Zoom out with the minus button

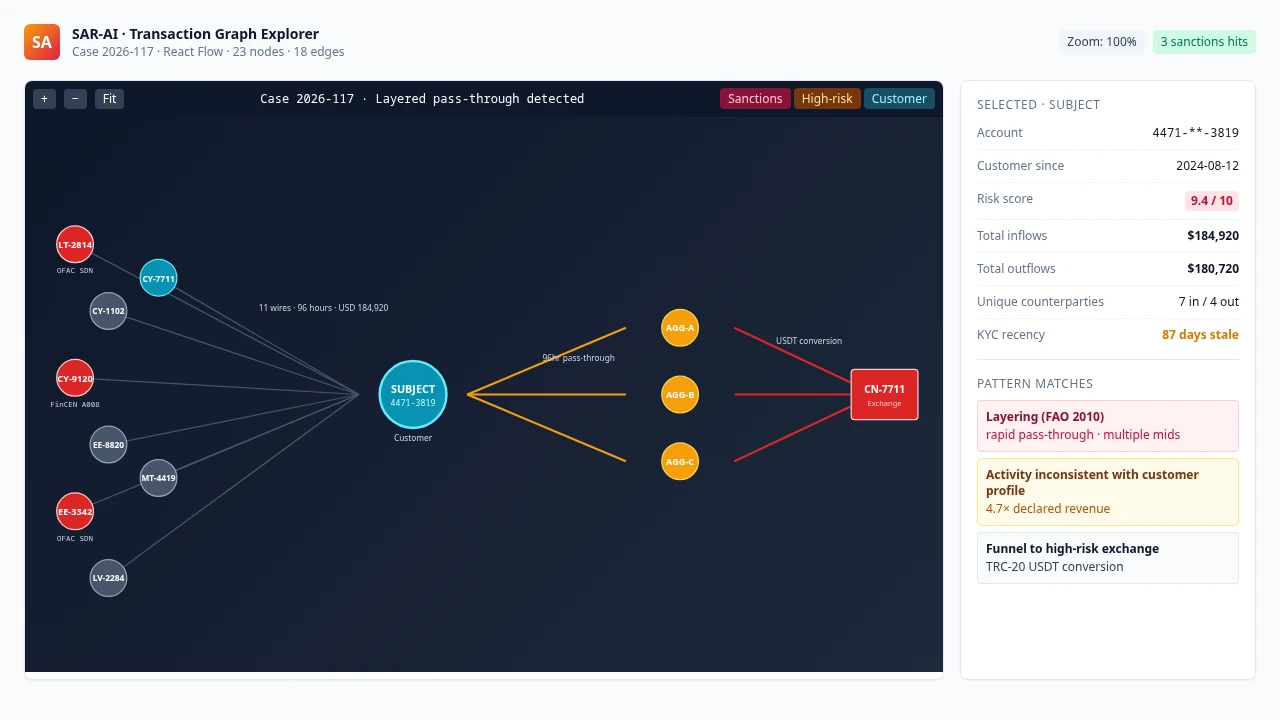tap(75, 99)
